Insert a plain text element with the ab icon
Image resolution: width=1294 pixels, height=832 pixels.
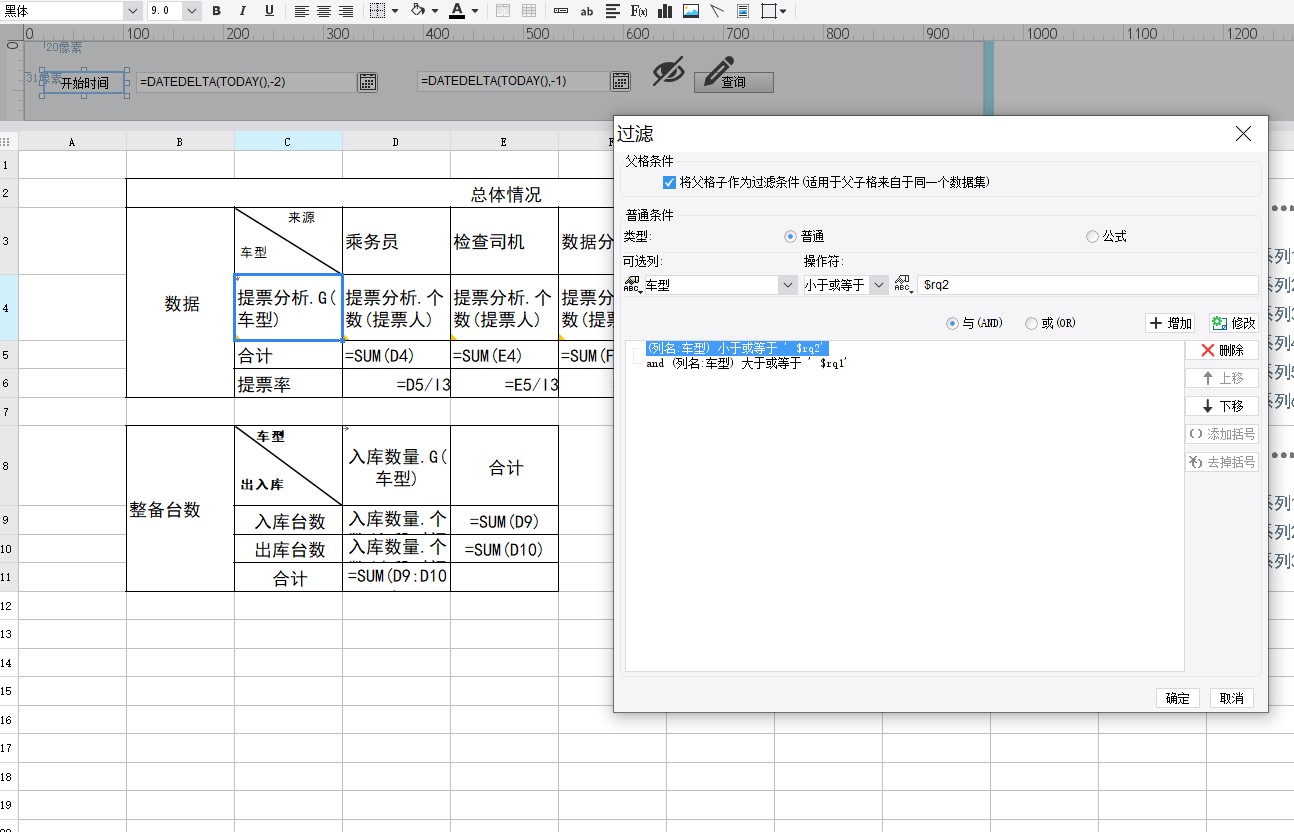coord(587,11)
